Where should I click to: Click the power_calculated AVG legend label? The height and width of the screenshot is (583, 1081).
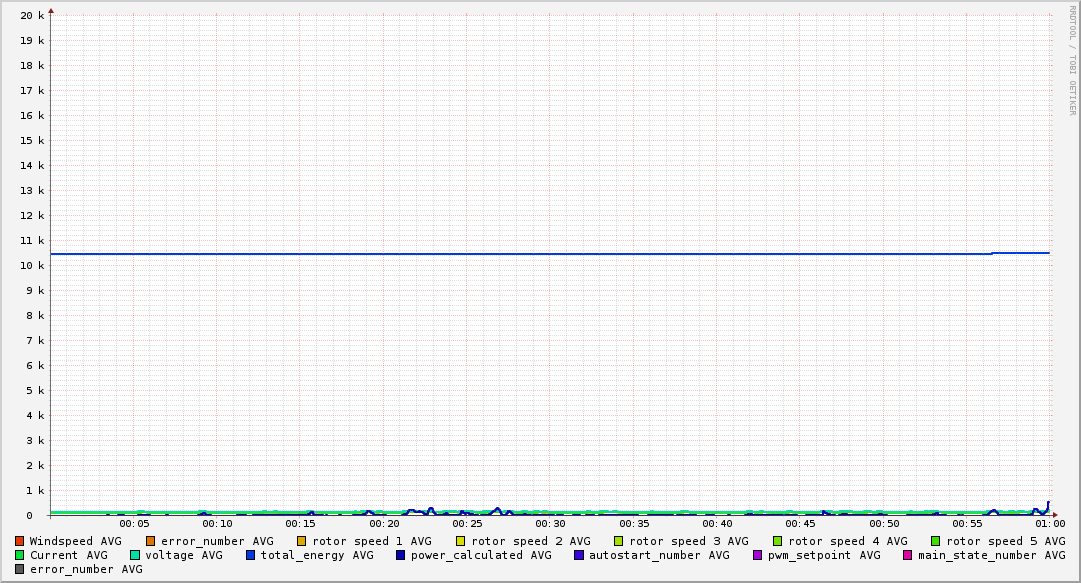point(480,555)
